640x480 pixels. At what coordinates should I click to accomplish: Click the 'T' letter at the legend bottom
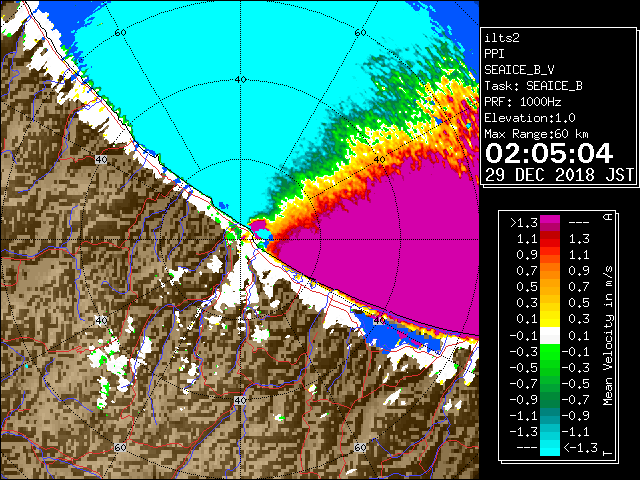point(608,453)
